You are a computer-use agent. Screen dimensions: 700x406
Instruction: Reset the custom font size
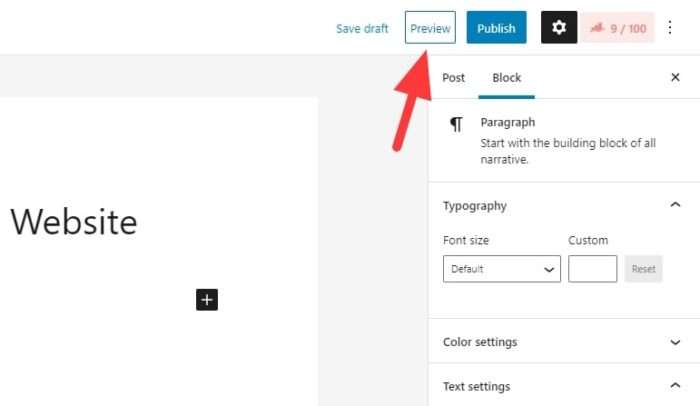click(x=643, y=269)
